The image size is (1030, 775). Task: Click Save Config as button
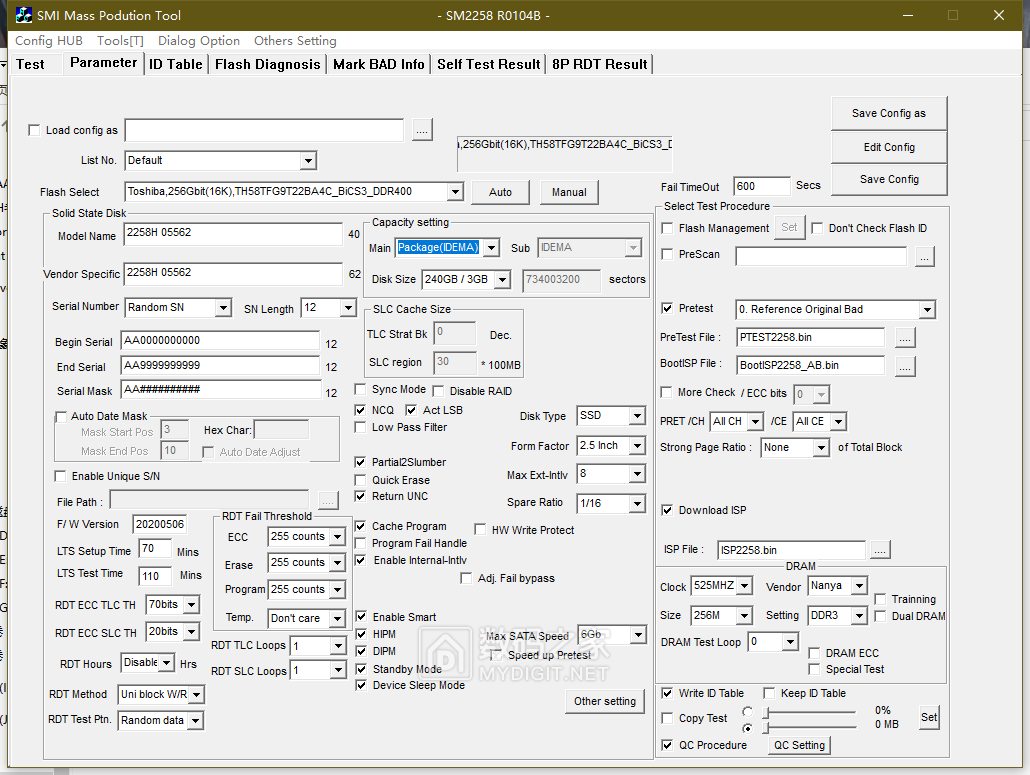(x=889, y=114)
